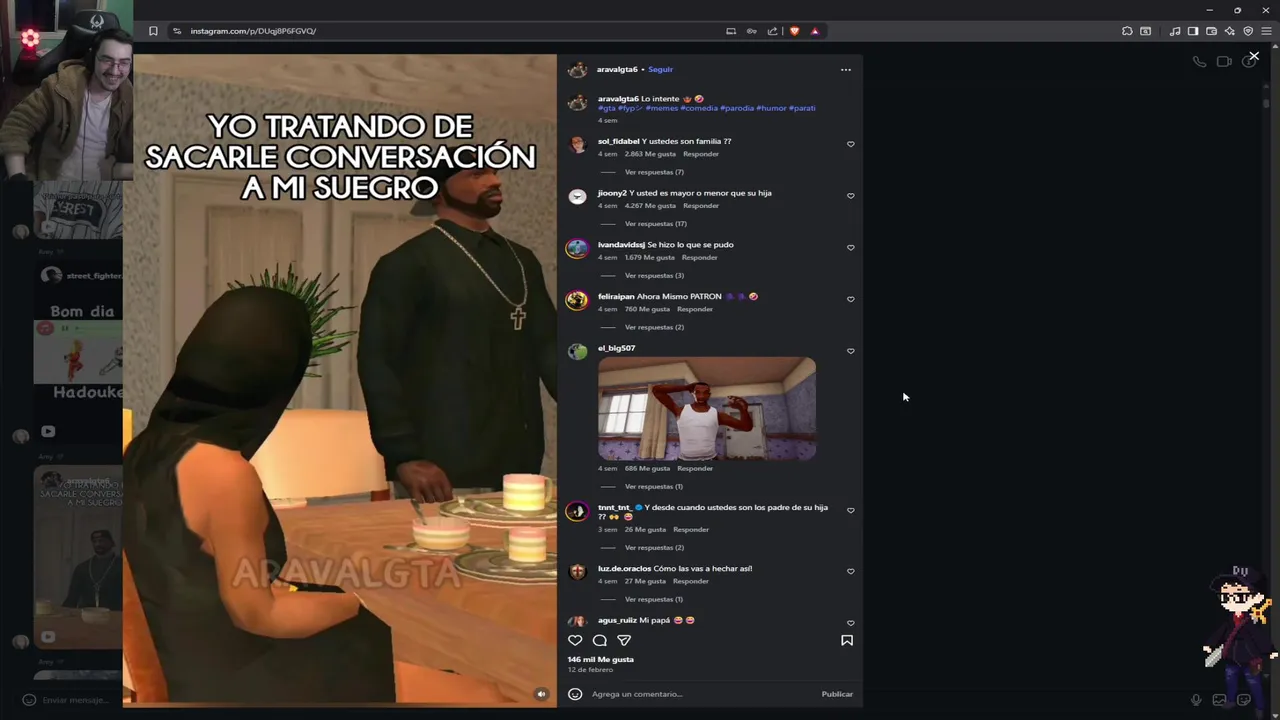Open aravalgta6 profile picture in header
This screenshot has width=1280, height=720.
[x=577, y=70]
